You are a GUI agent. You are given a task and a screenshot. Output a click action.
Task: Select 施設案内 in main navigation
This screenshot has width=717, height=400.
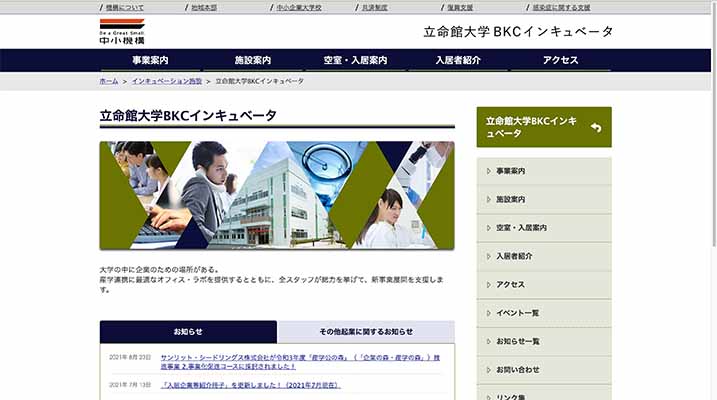pos(252,60)
